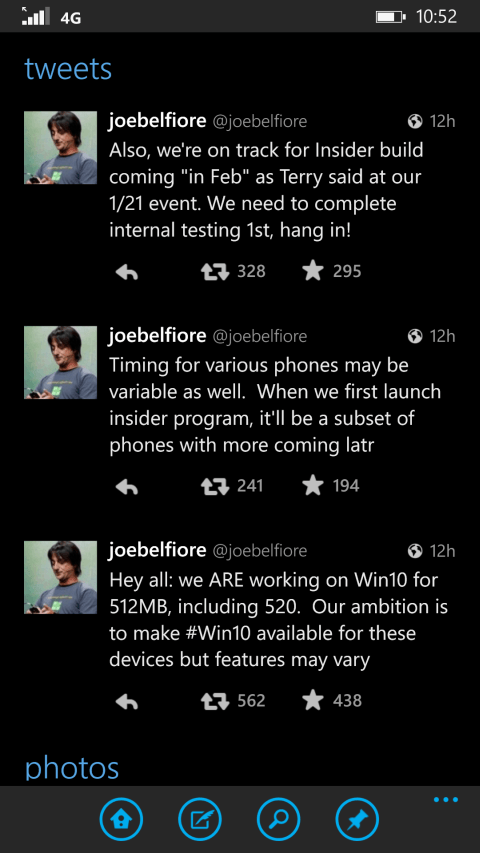Image resolution: width=480 pixels, height=853 pixels.
Task: Open @joebelfiore handle on first tweet
Action: click(259, 122)
